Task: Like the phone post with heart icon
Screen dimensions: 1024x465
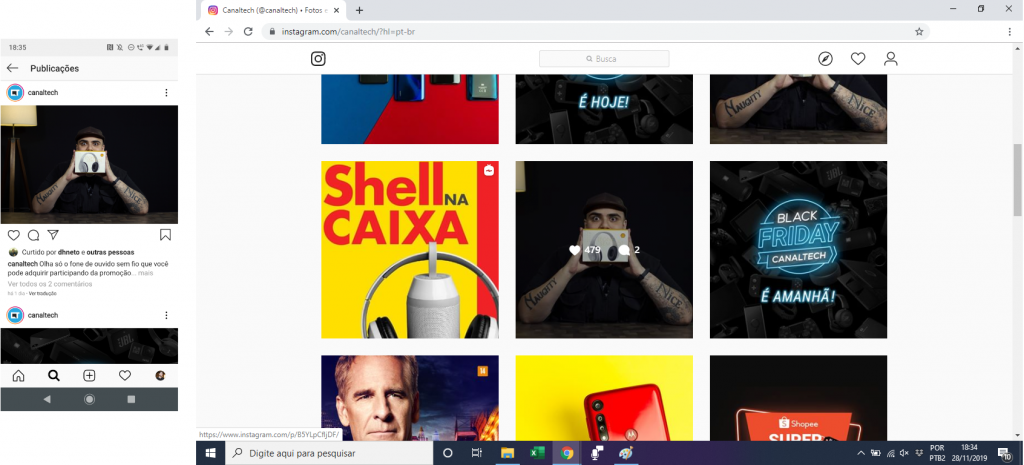Action: click(14, 234)
